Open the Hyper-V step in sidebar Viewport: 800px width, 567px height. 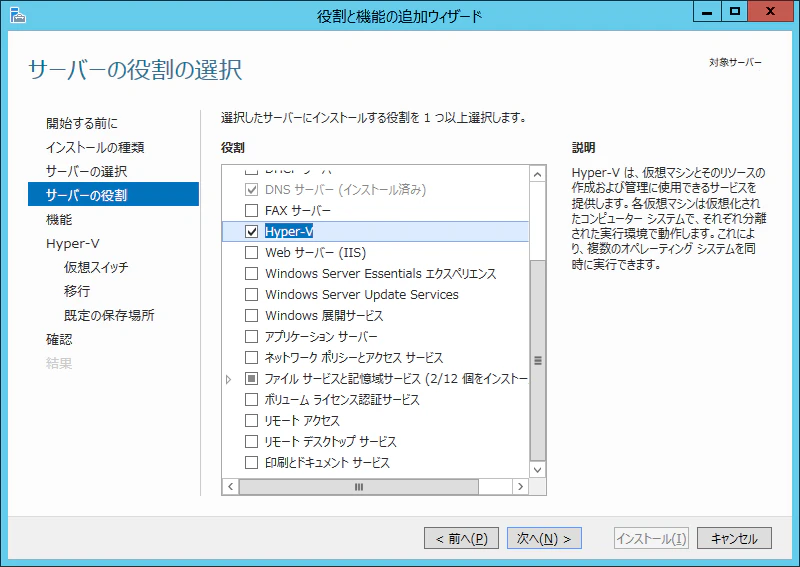(72, 243)
